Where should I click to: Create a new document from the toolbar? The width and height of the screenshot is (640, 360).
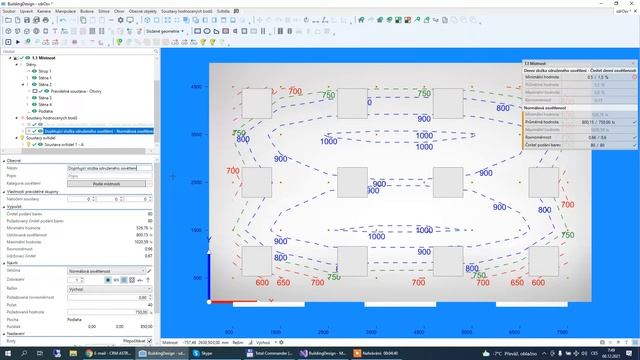[18, 20]
